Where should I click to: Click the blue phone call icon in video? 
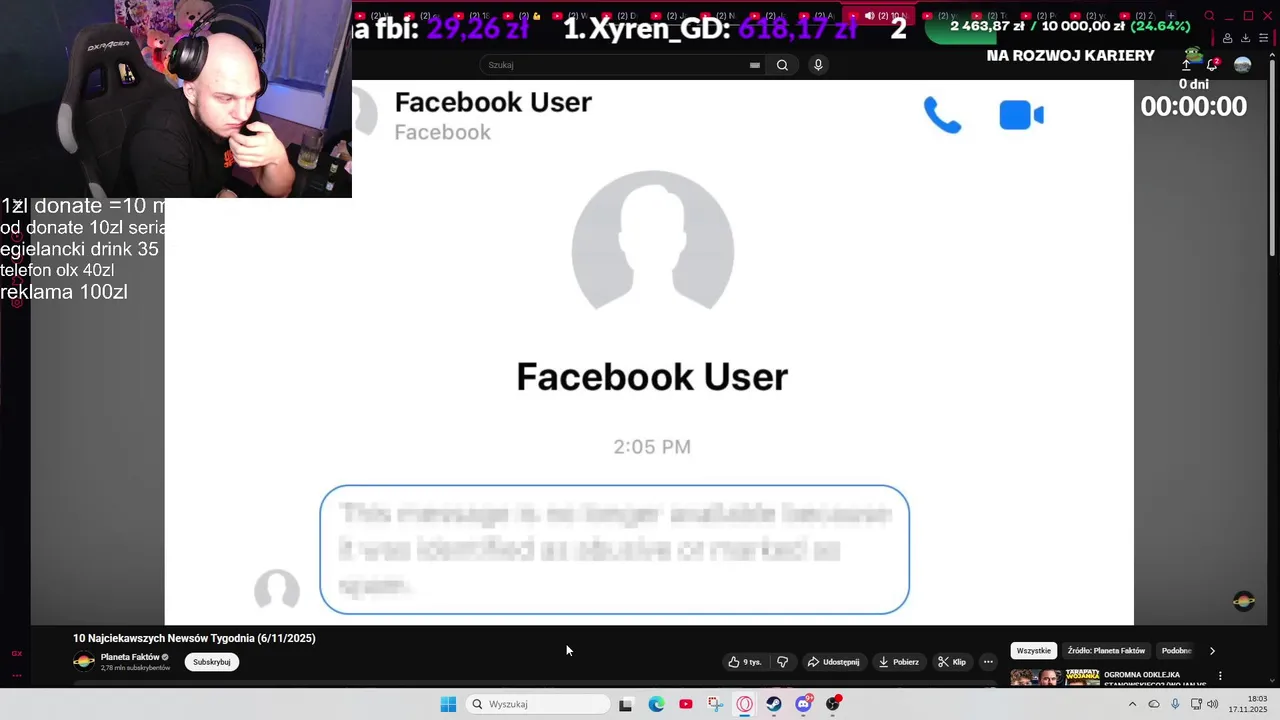(942, 116)
